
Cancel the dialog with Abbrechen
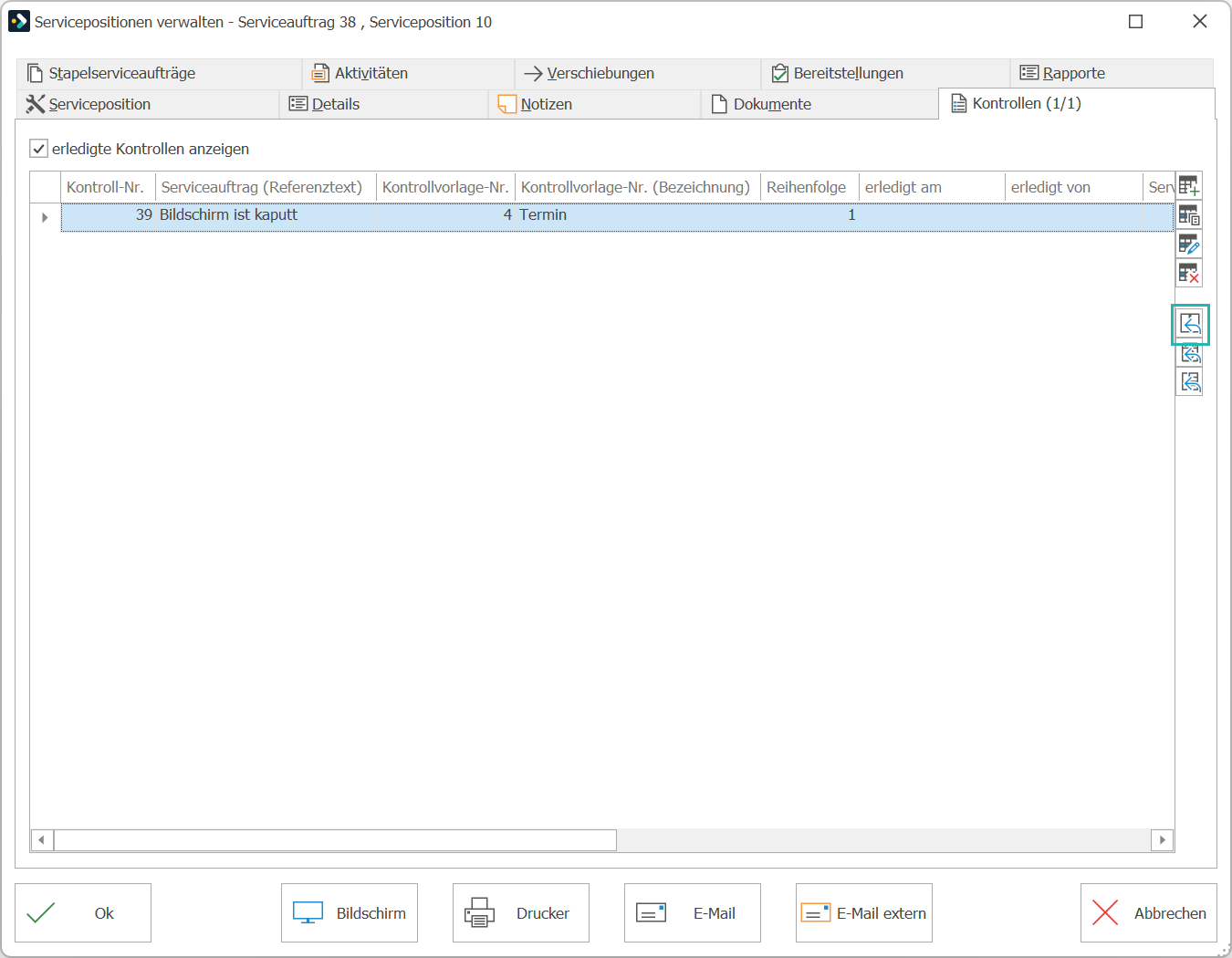pyautogui.click(x=1149, y=912)
